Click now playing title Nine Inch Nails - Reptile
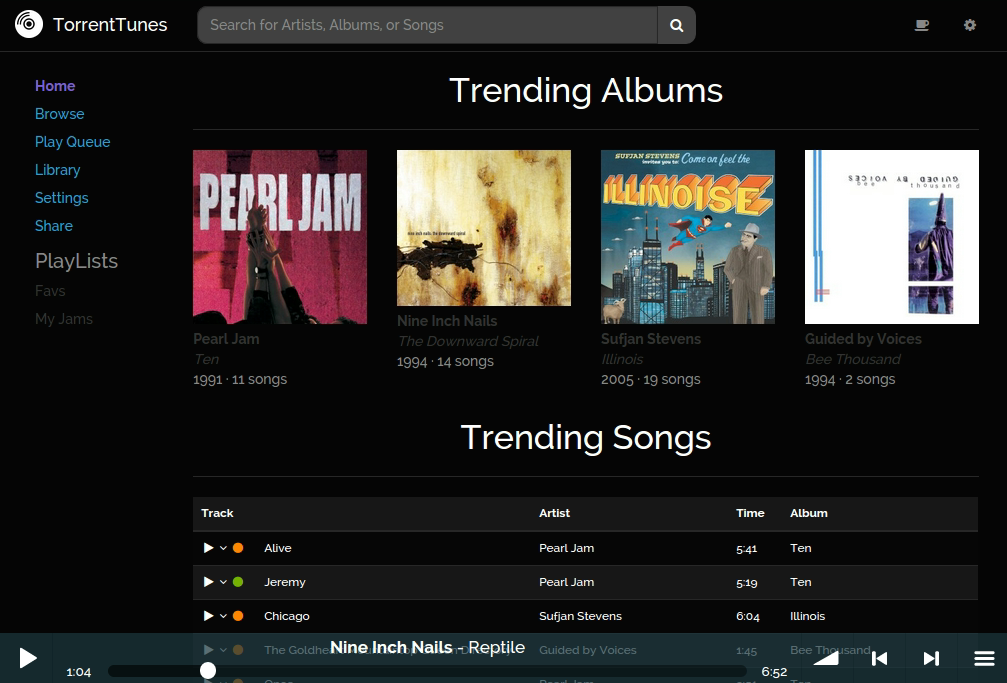 [427, 648]
